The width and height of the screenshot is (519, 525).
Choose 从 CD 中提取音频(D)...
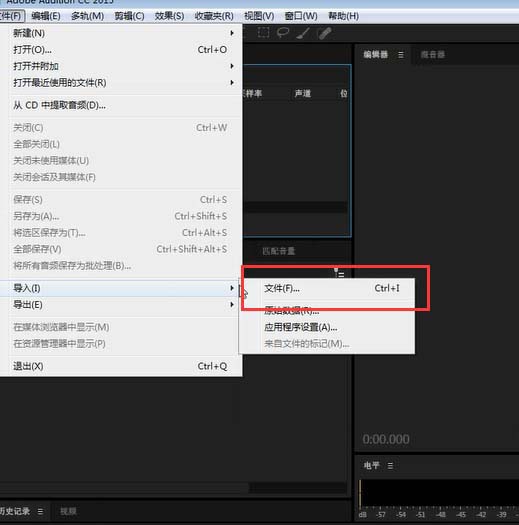121,105
